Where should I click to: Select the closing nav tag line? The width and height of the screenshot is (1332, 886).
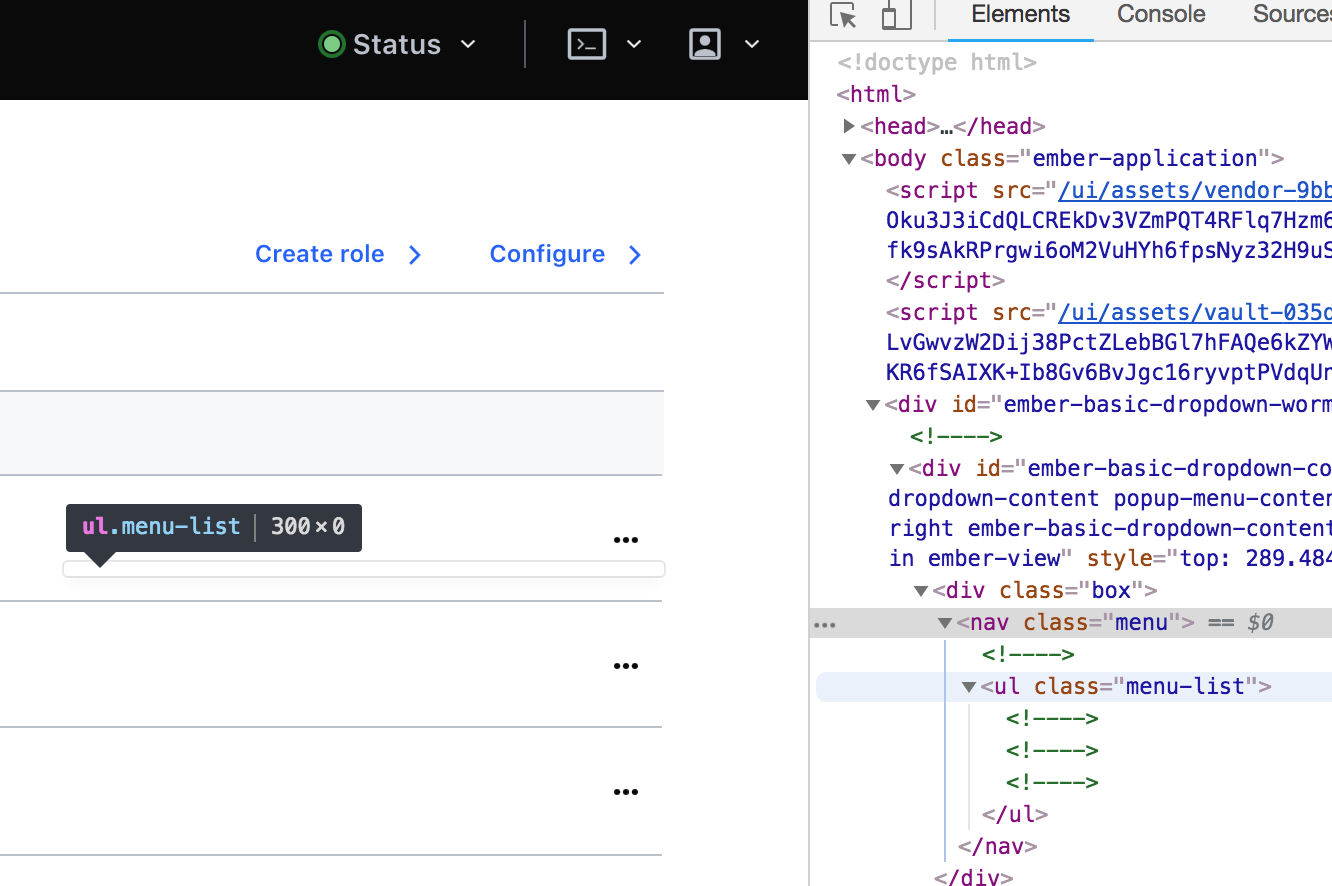[997, 846]
